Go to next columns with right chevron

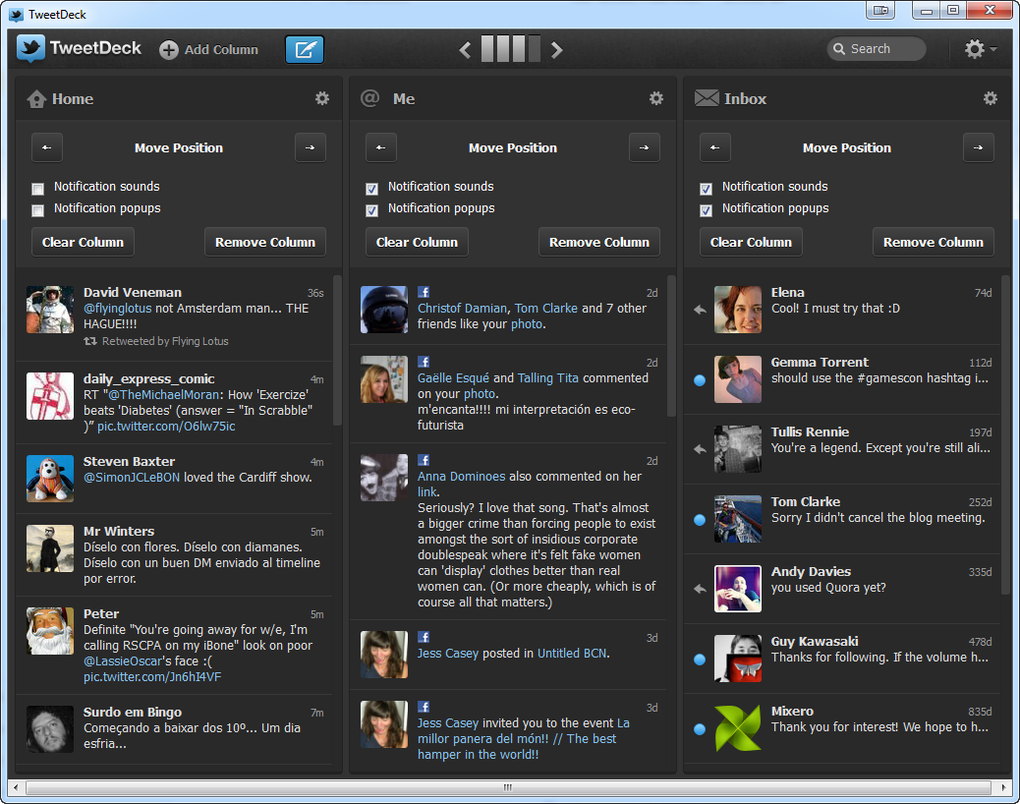click(x=556, y=50)
